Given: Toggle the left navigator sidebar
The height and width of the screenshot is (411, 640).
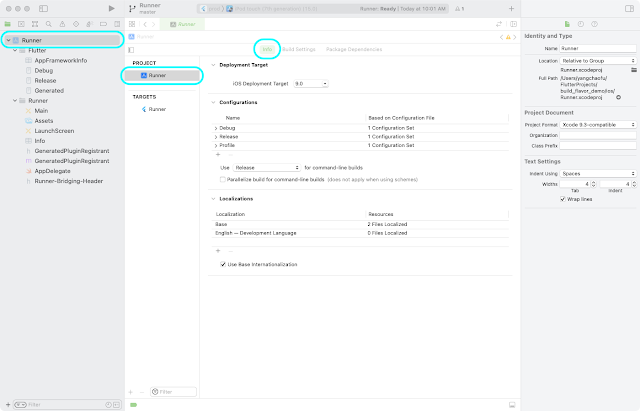Looking at the screenshot, I should pyautogui.click(x=43, y=8).
